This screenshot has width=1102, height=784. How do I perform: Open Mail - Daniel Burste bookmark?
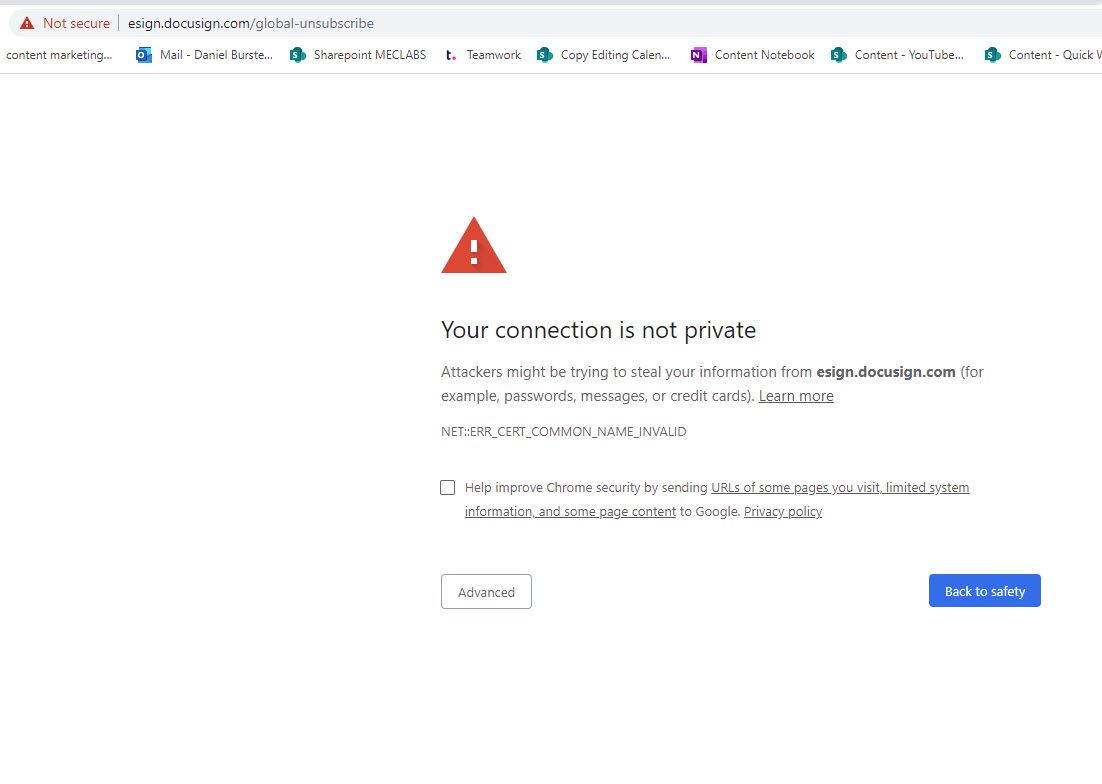click(216, 55)
